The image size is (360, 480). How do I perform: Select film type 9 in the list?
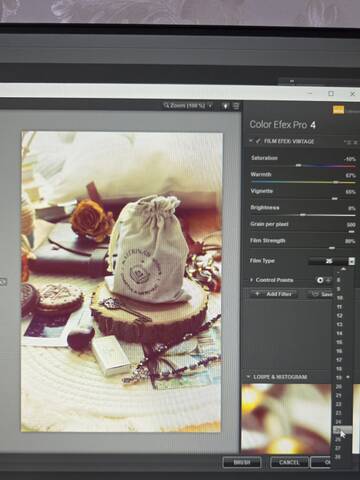tap(339, 289)
